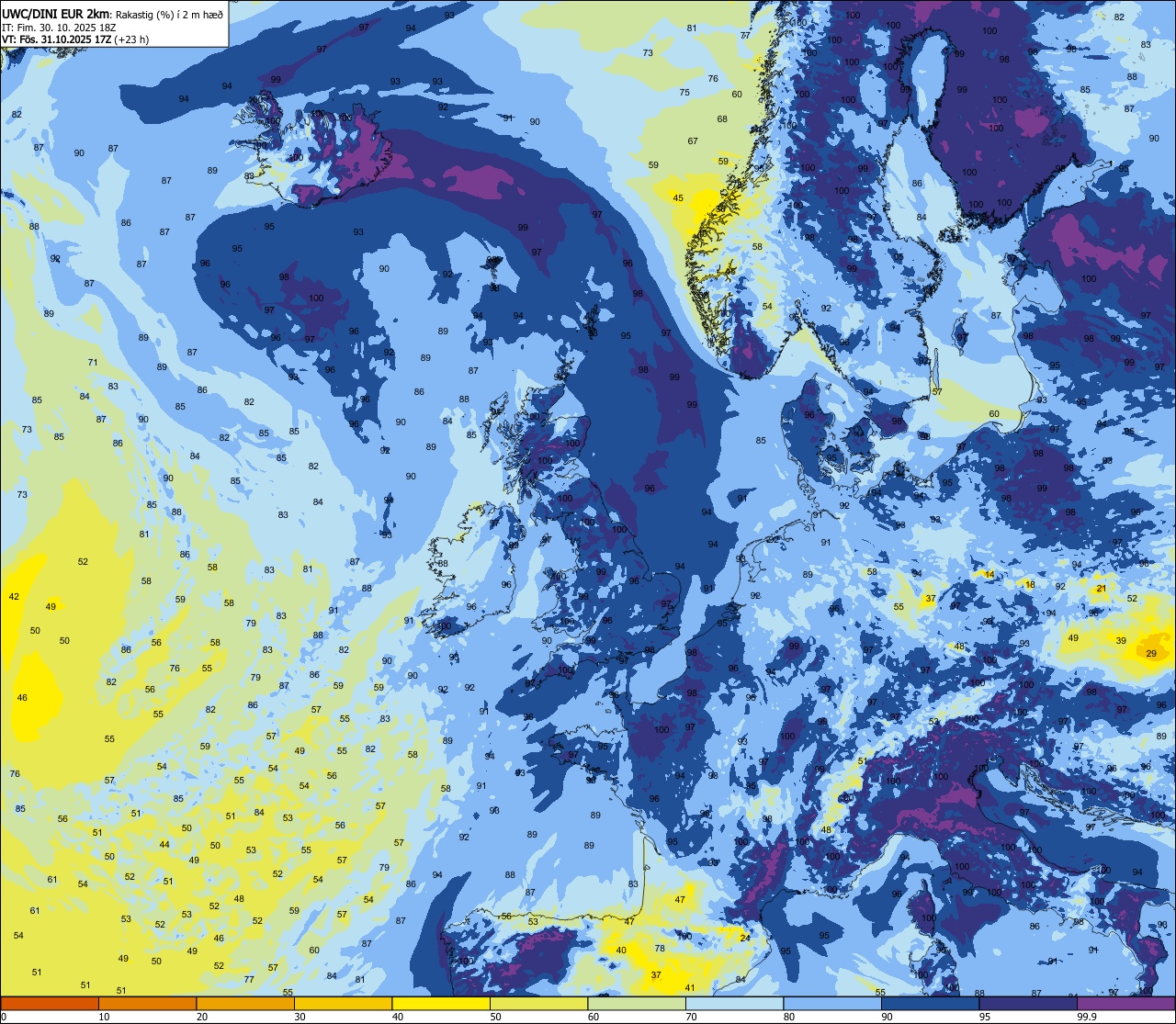Click the 'Rakastig (%) í 2 m hæð' label
The width and height of the screenshot is (1176, 1024).
pyautogui.click(x=169, y=15)
